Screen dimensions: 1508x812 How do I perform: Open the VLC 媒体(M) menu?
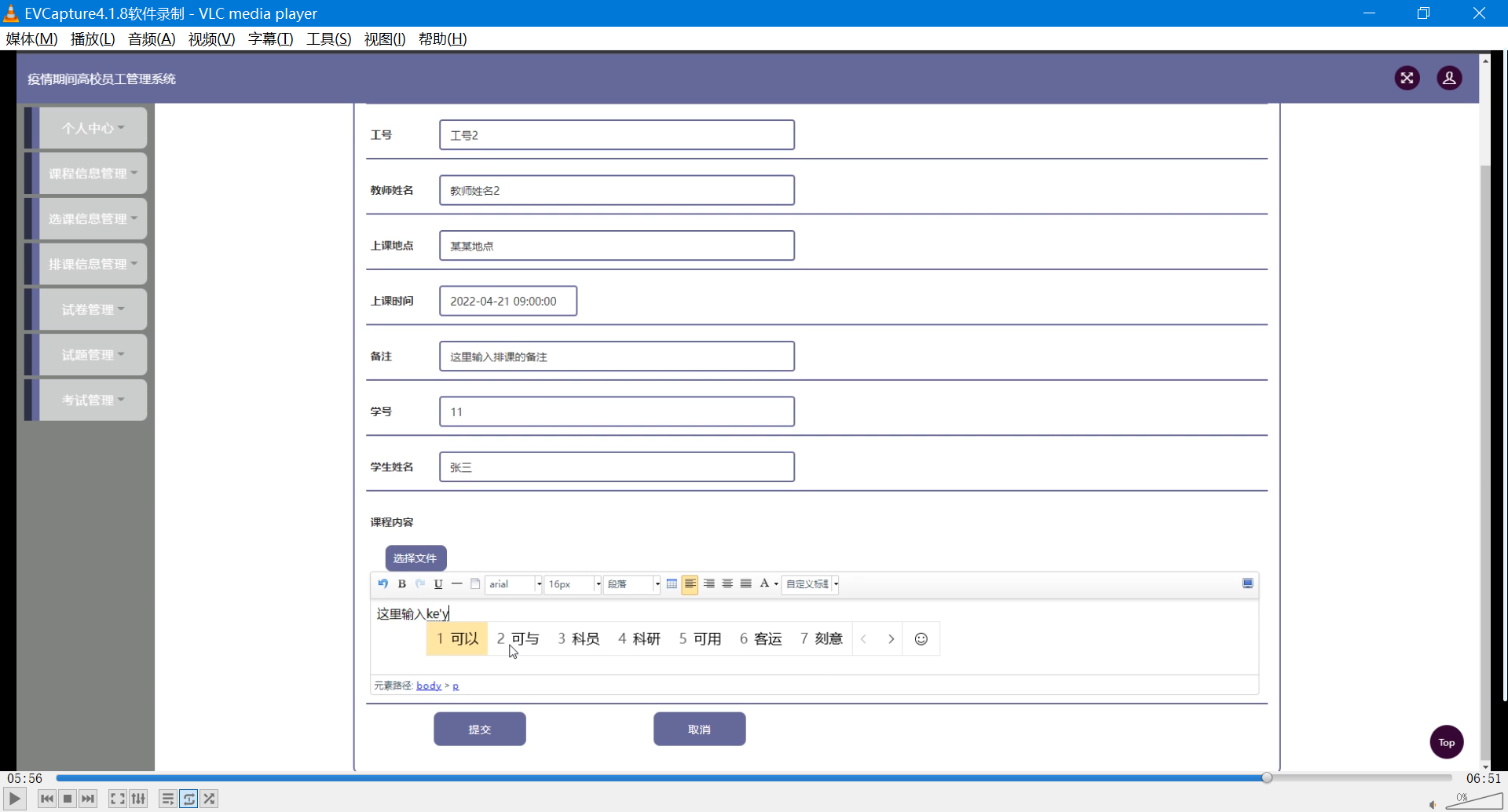point(31,38)
